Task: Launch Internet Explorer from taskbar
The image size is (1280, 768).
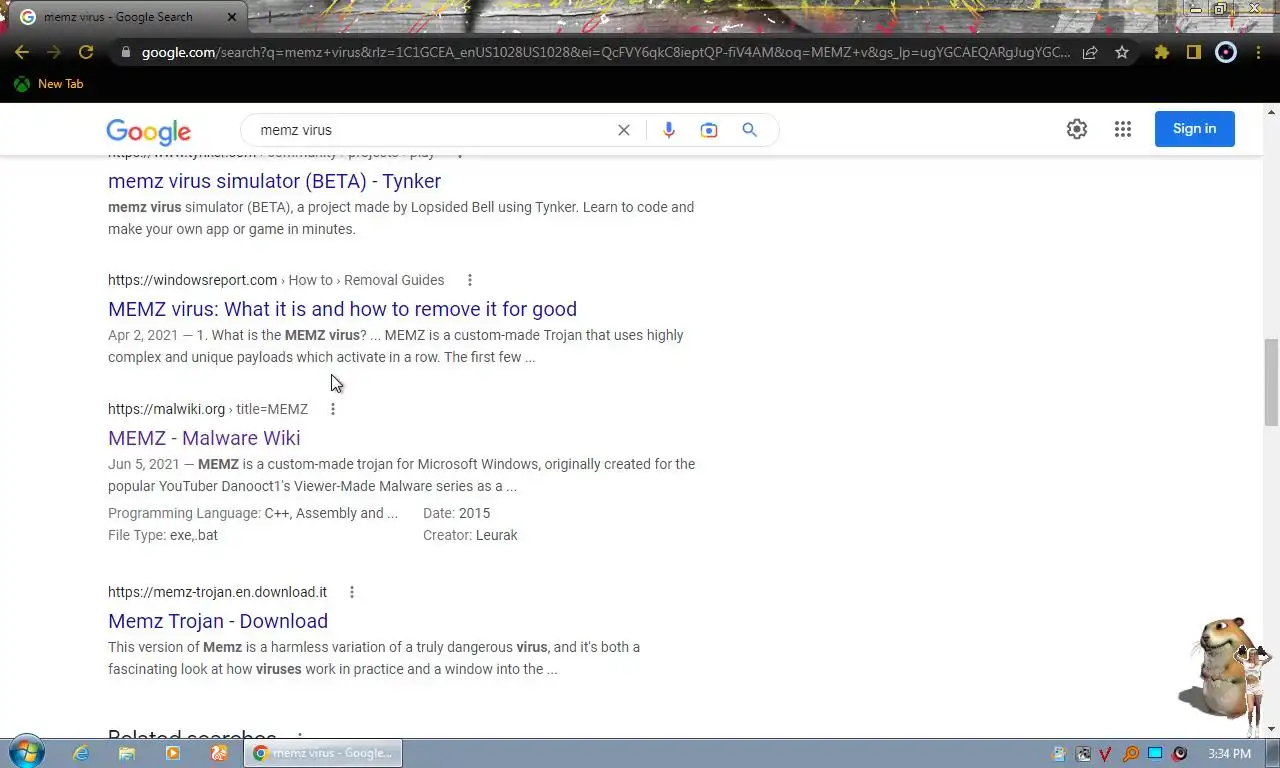Action: click(x=81, y=753)
